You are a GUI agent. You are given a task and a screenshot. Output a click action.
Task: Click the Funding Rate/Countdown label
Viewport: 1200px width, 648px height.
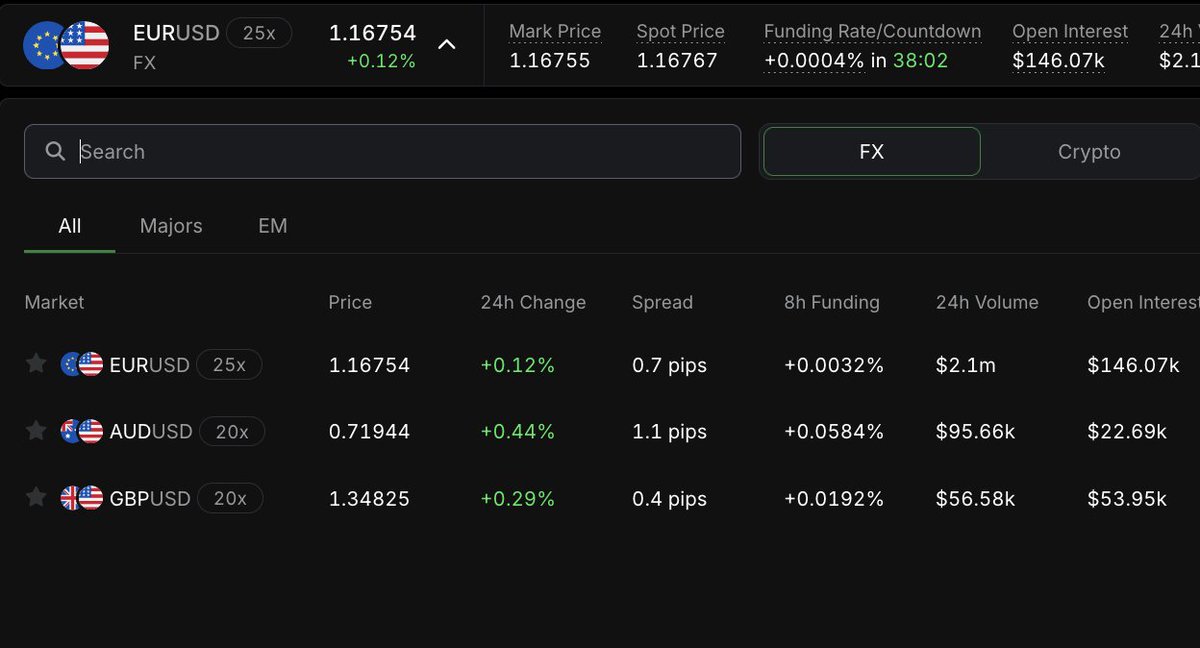click(x=872, y=32)
